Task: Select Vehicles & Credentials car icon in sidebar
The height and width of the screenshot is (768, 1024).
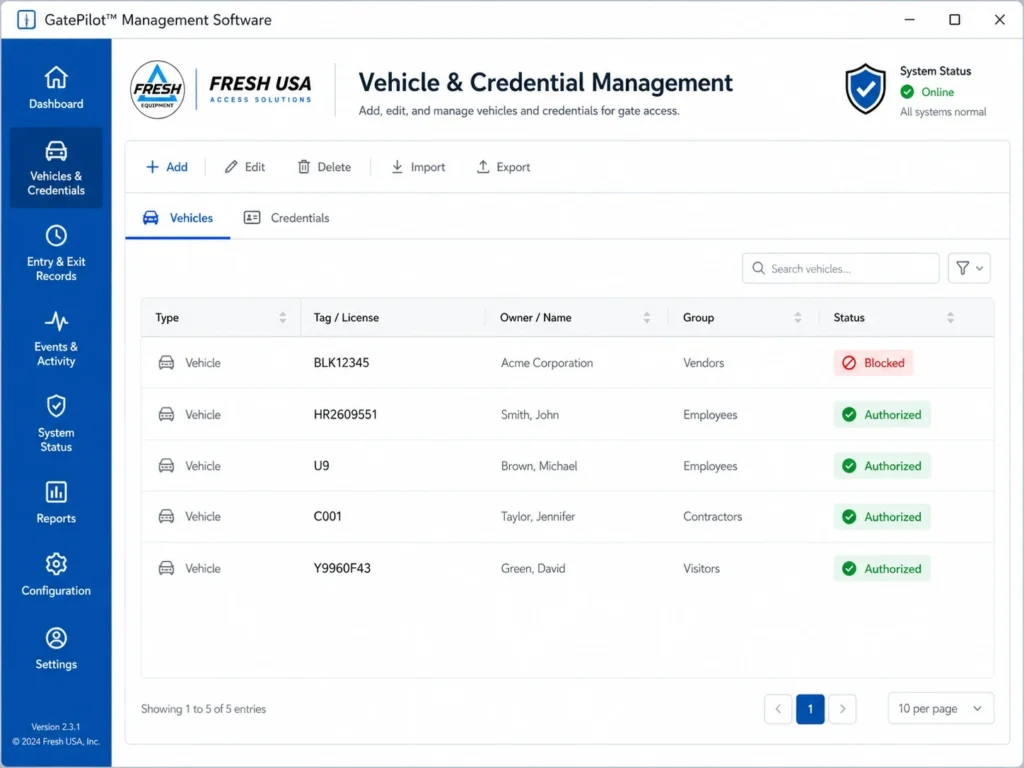Action: click(x=56, y=151)
